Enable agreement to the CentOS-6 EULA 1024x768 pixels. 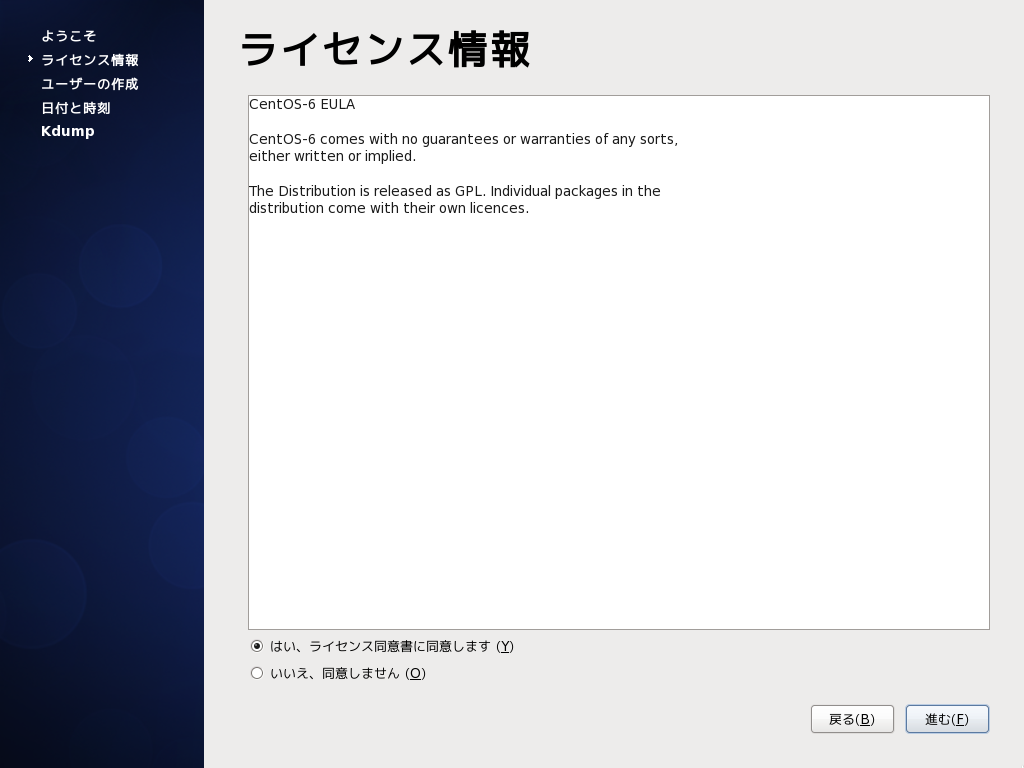257,646
